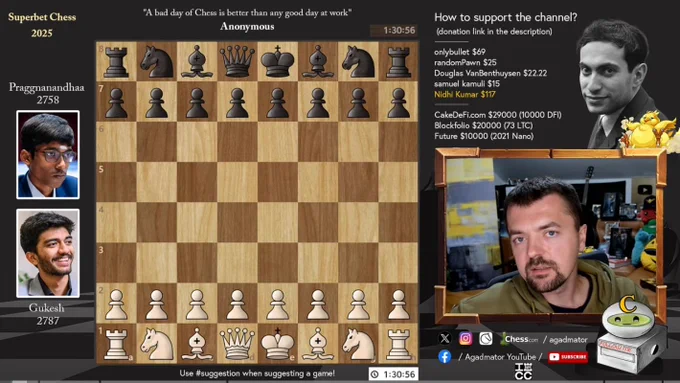
Task: Select the white bishop on c1
Action: coord(197,344)
